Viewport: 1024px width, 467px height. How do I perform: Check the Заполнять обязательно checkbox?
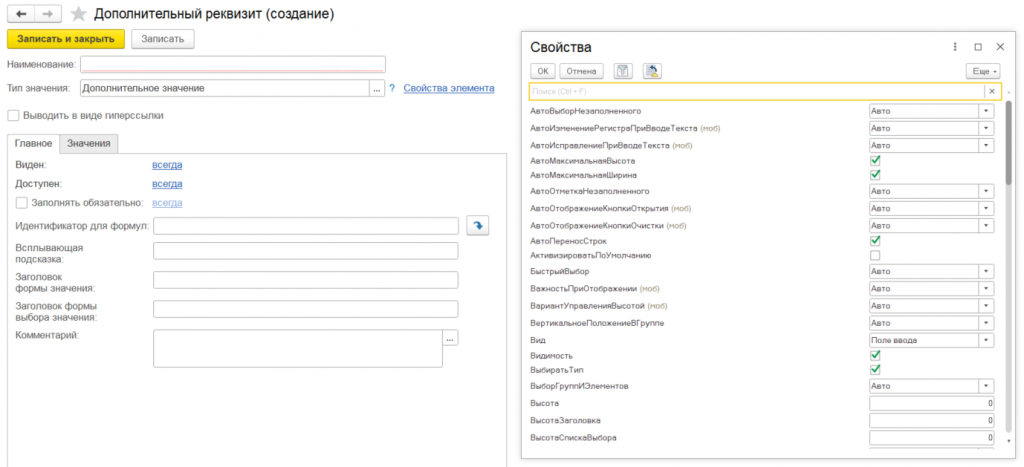pyautogui.click(x=22, y=203)
